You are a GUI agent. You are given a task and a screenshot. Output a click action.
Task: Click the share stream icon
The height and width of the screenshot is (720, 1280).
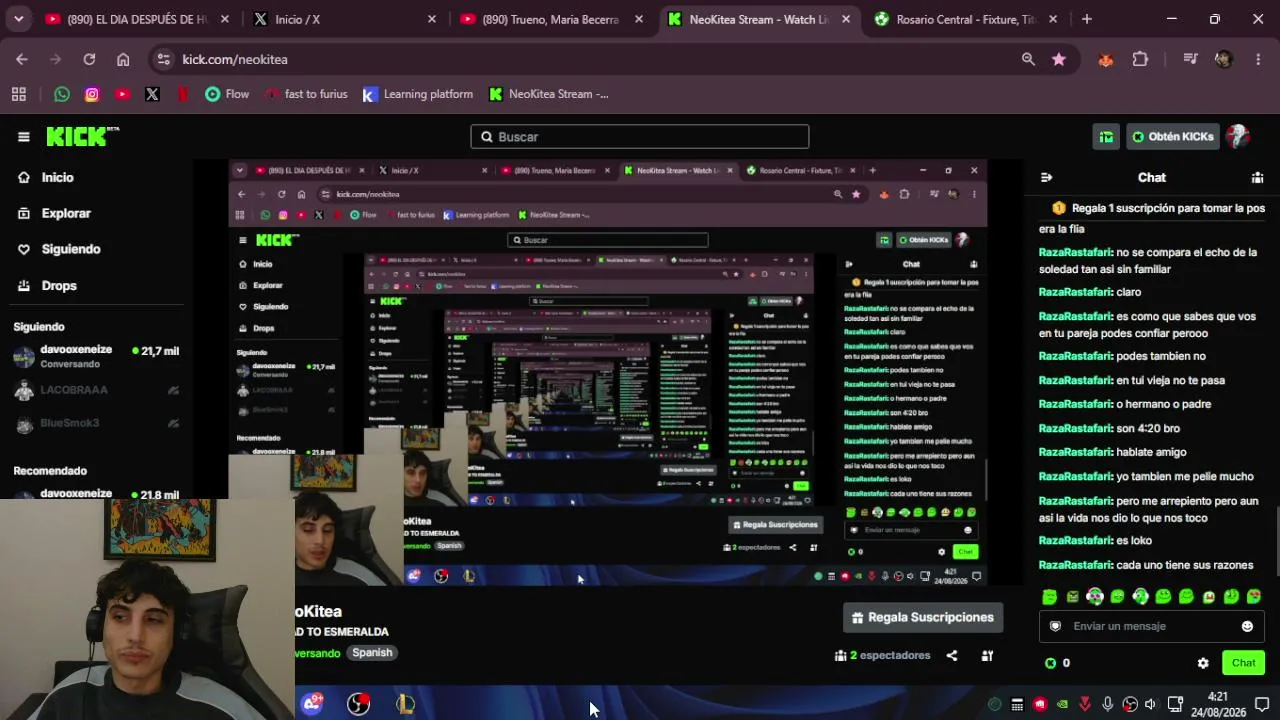coord(952,656)
